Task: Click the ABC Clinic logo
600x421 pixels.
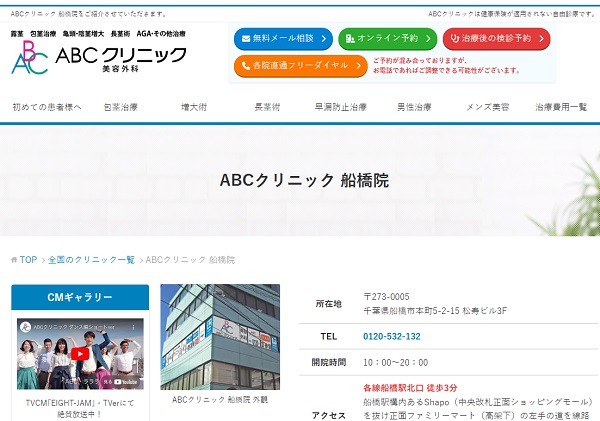Action: coord(99,57)
